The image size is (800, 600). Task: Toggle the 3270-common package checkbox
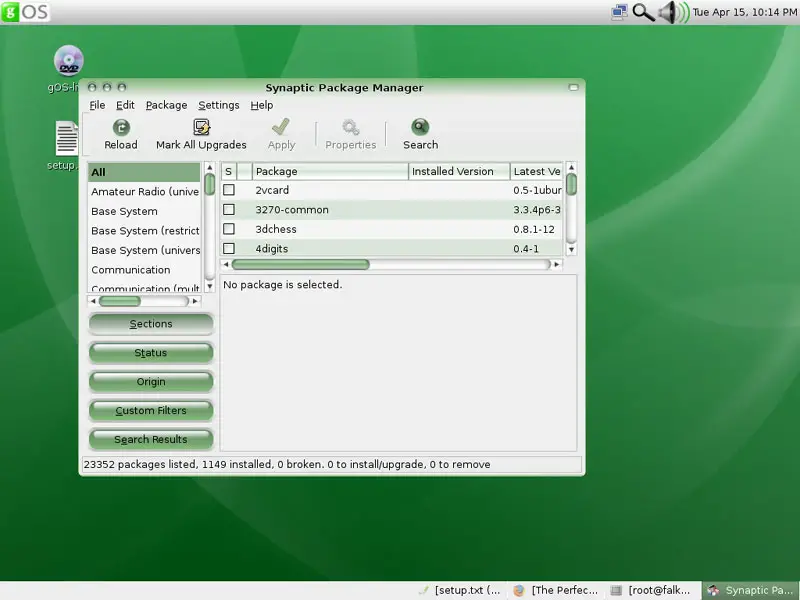(x=229, y=209)
